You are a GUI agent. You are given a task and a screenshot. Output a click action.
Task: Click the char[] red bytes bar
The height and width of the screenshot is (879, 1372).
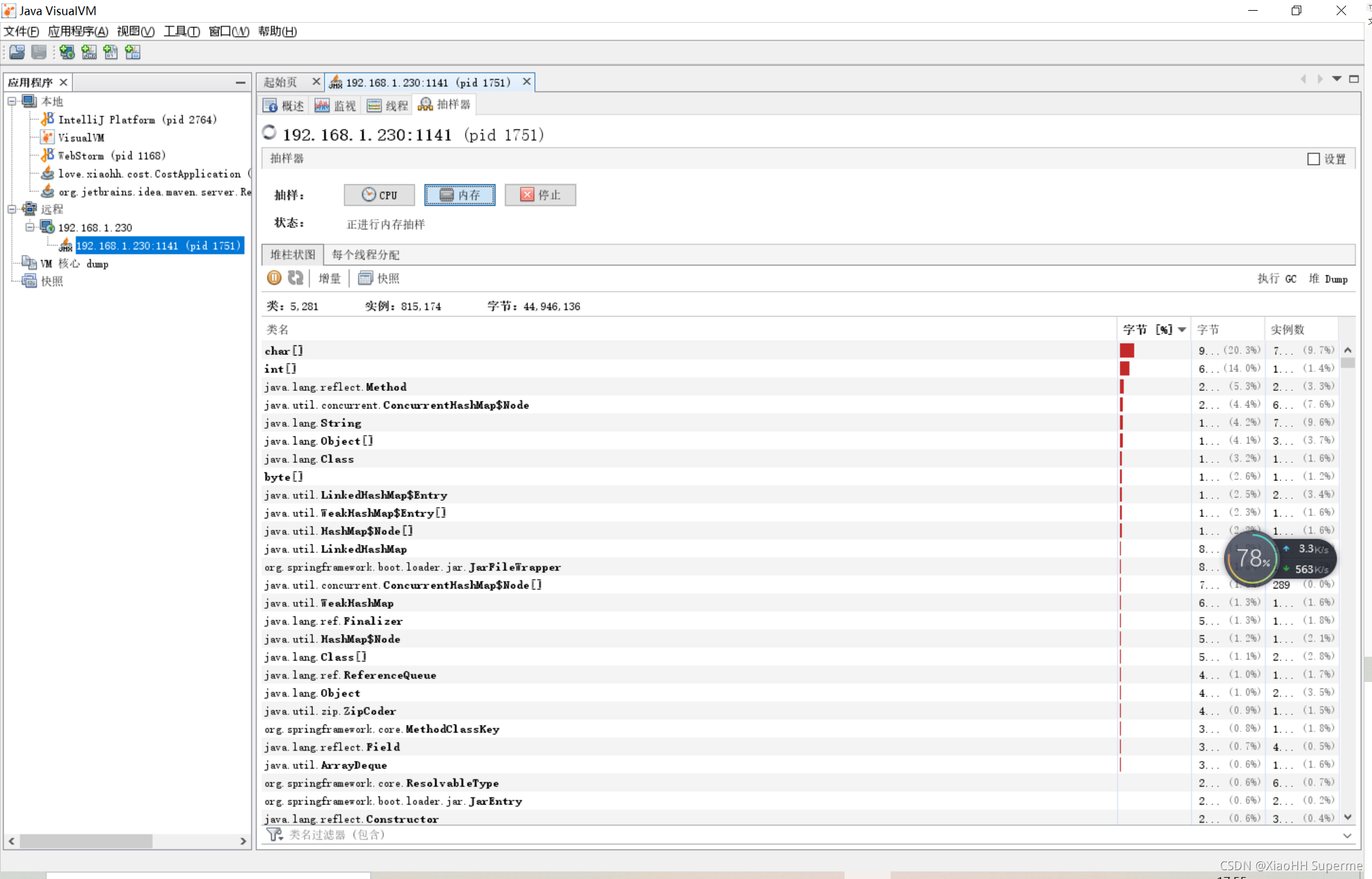(x=1127, y=350)
